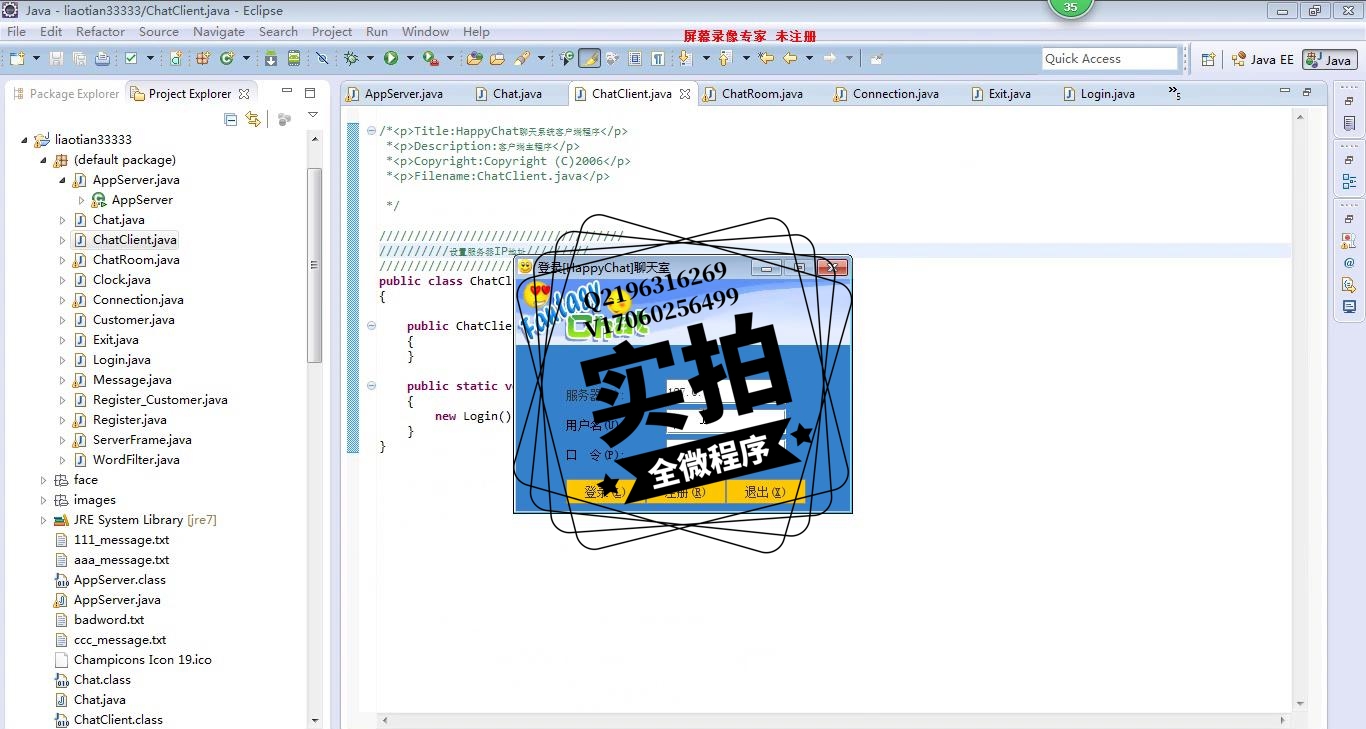
Task: Click the 退出(X) button in login dialog
Action: [x=765, y=492]
